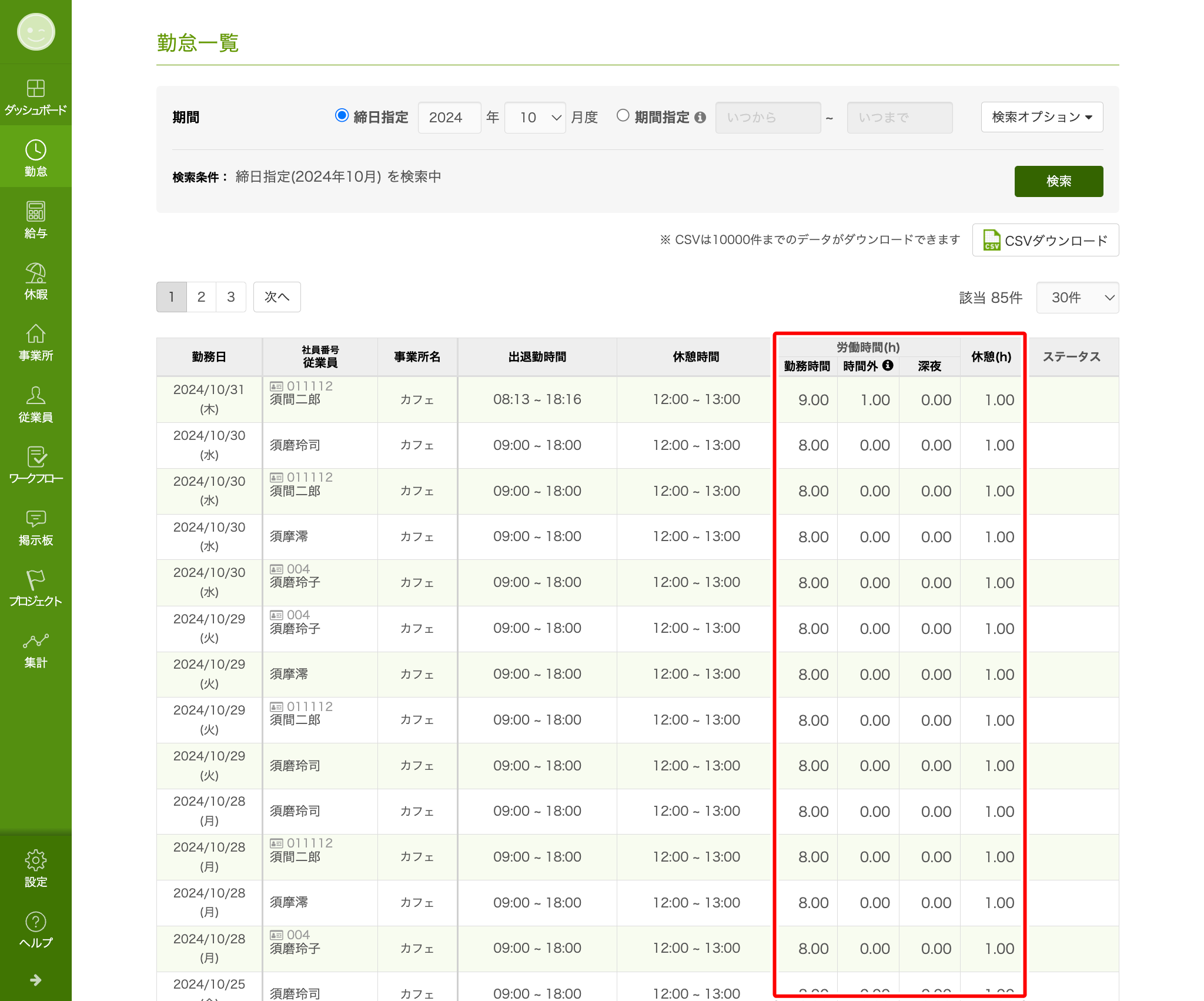The image size is (1204, 1001).
Task: Click the 勤務時間 sub-header
Action: click(x=807, y=366)
